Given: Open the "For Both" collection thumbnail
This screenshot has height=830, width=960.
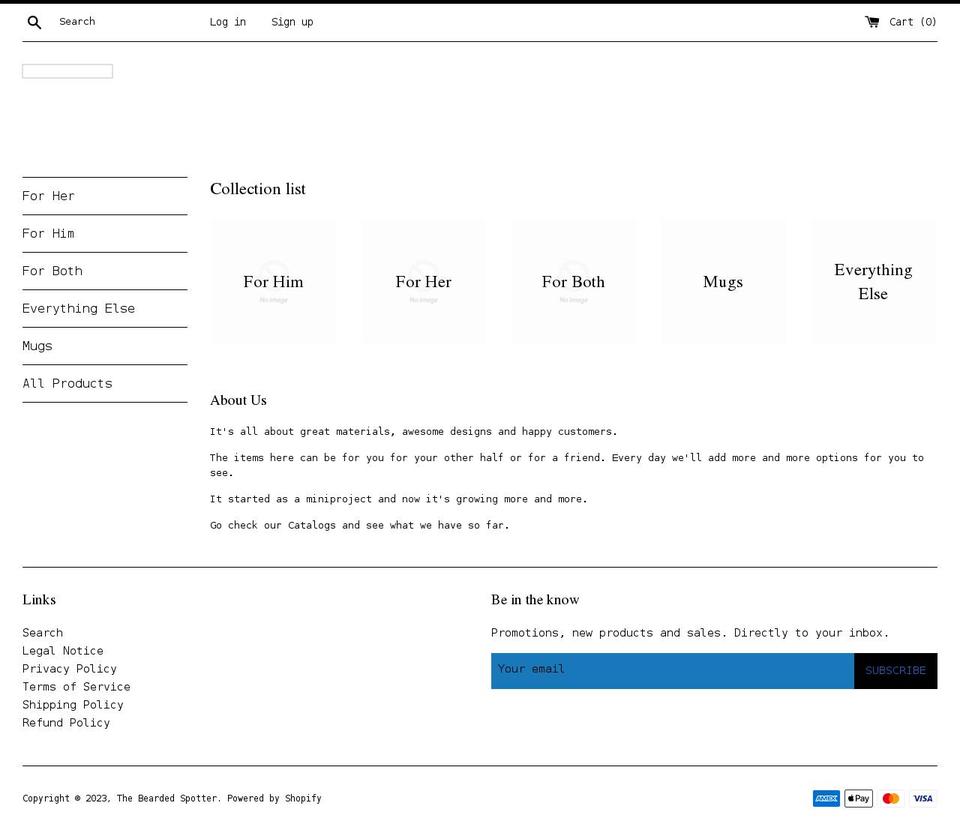Looking at the screenshot, I should click(573, 281).
